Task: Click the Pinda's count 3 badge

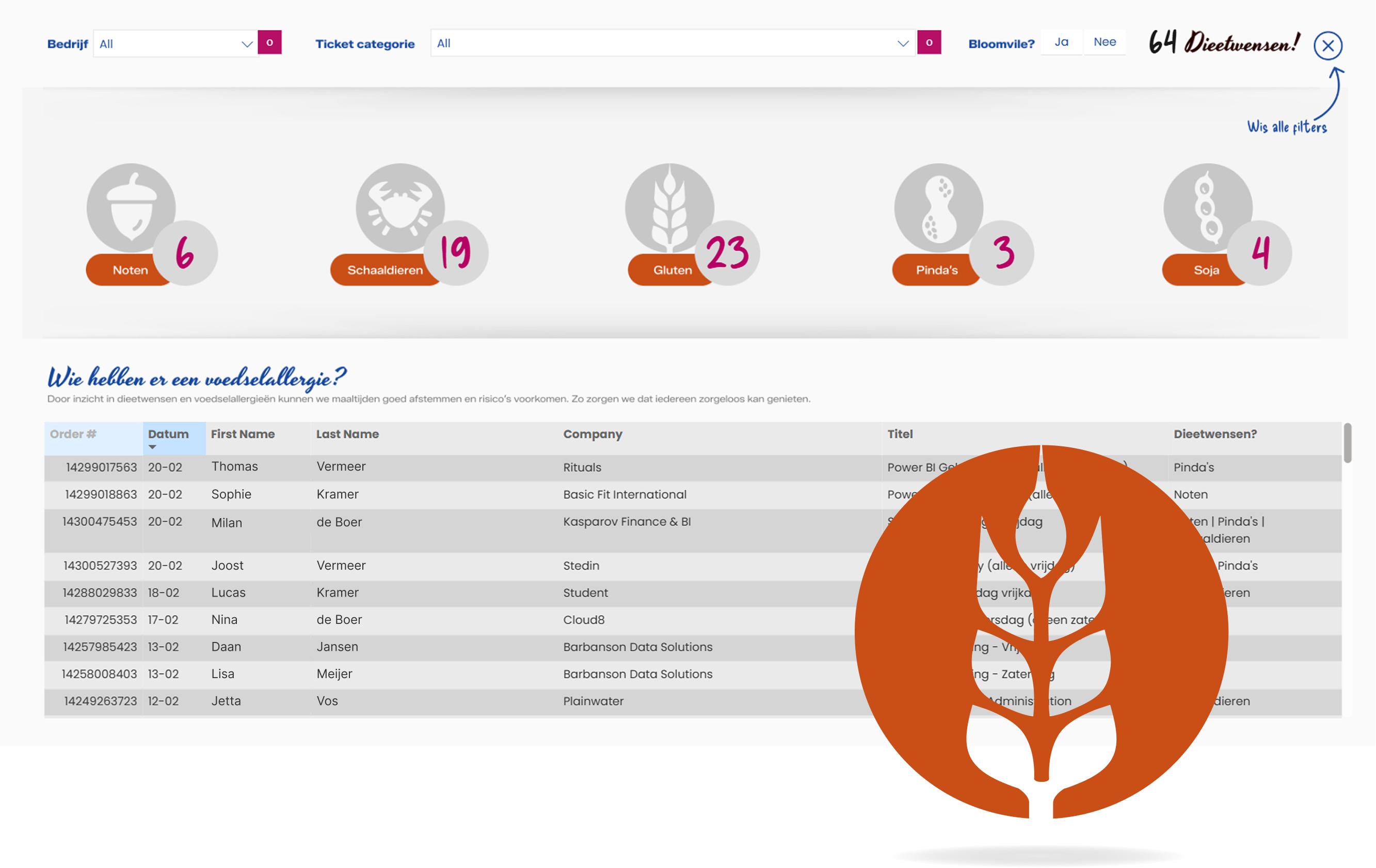Action: (1002, 252)
